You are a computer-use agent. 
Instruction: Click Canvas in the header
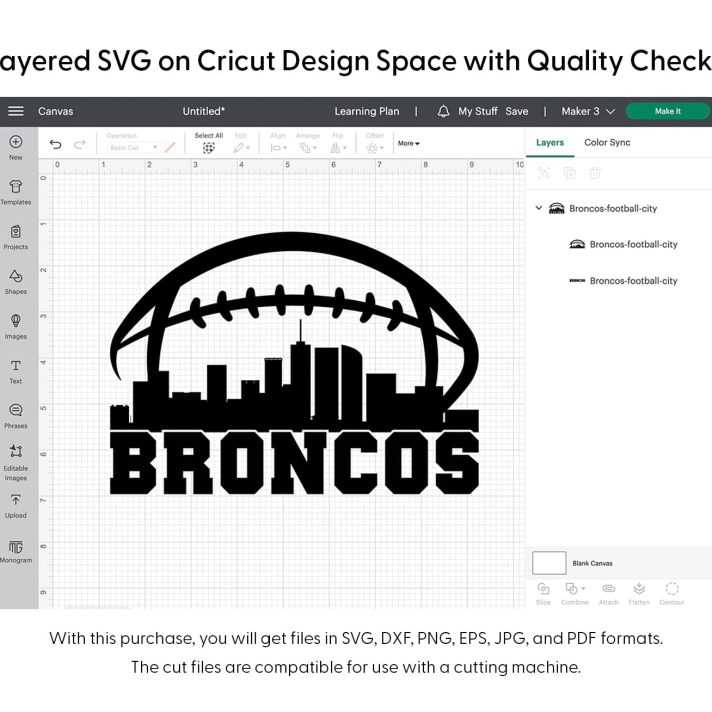[55, 111]
